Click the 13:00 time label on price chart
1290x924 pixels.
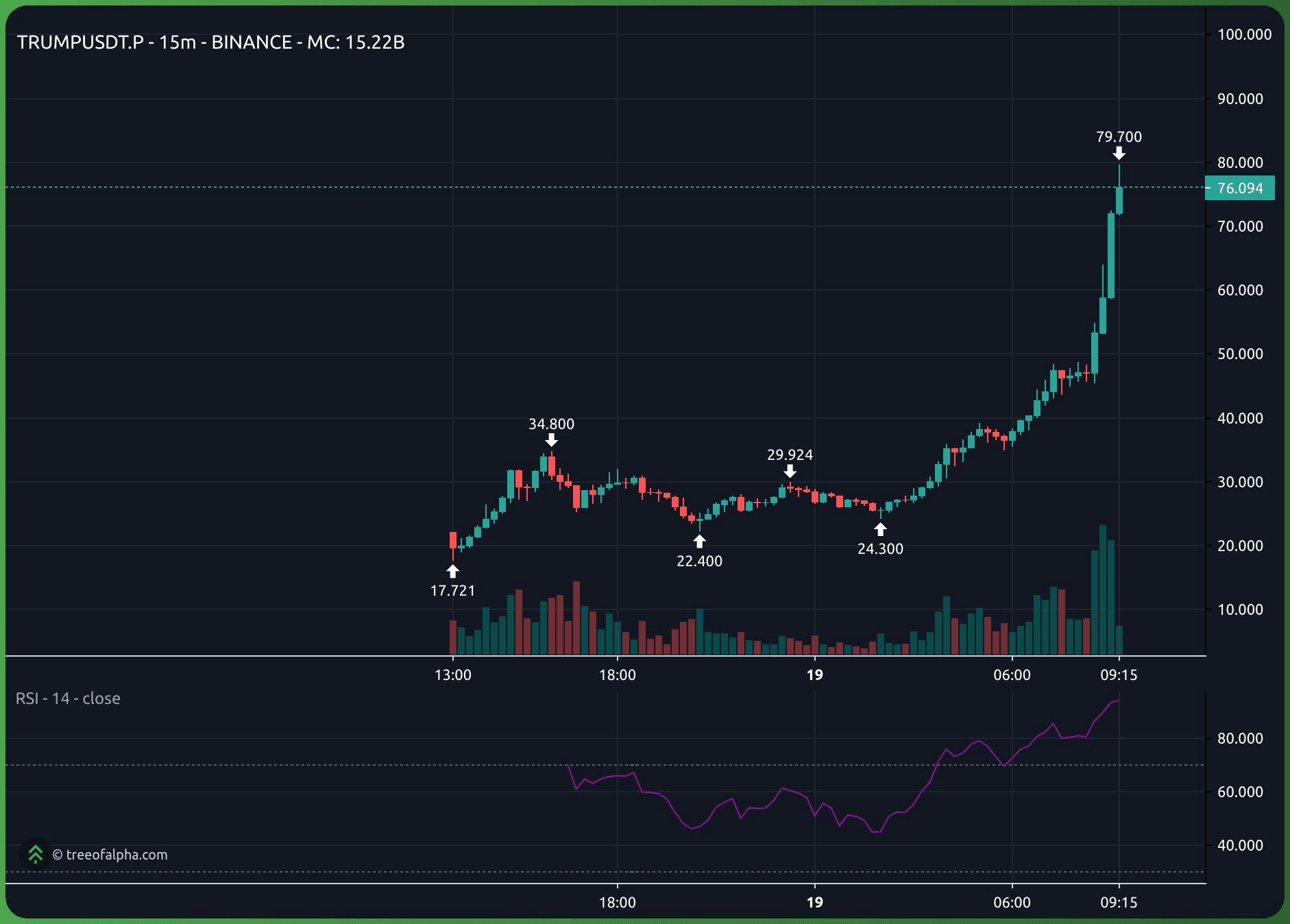pos(453,675)
